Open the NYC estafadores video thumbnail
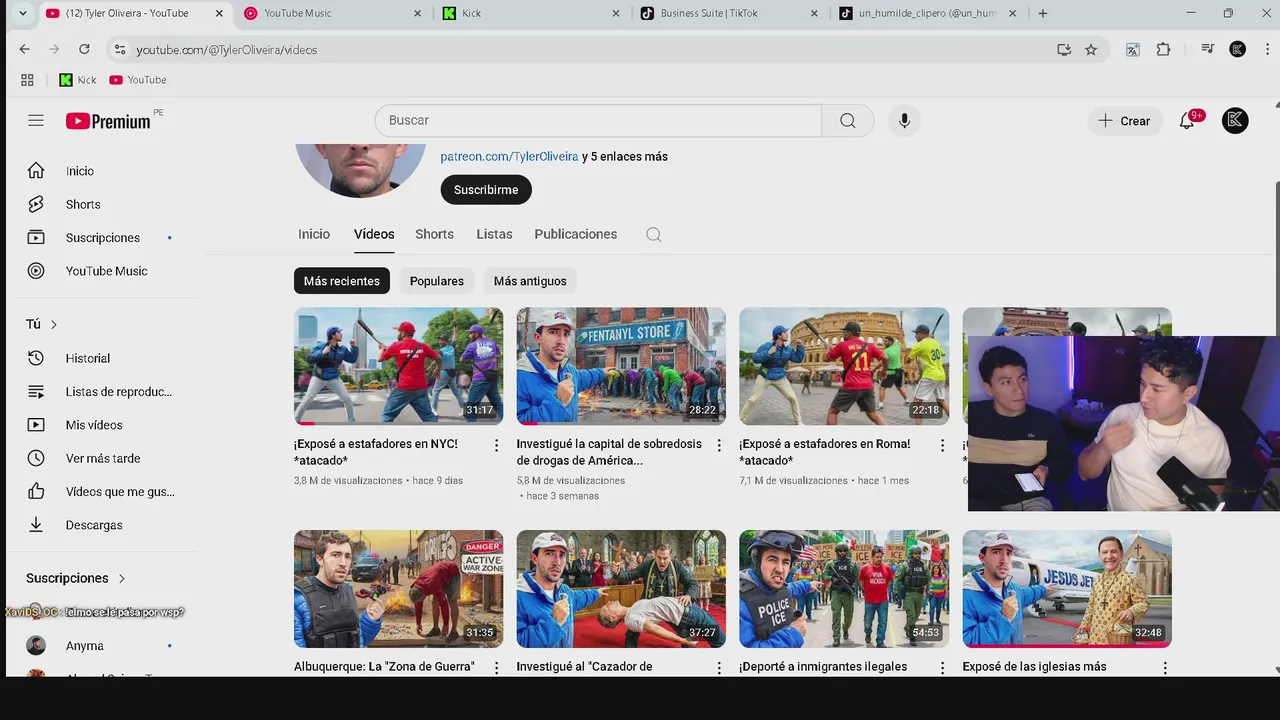1280x720 pixels. (x=398, y=366)
